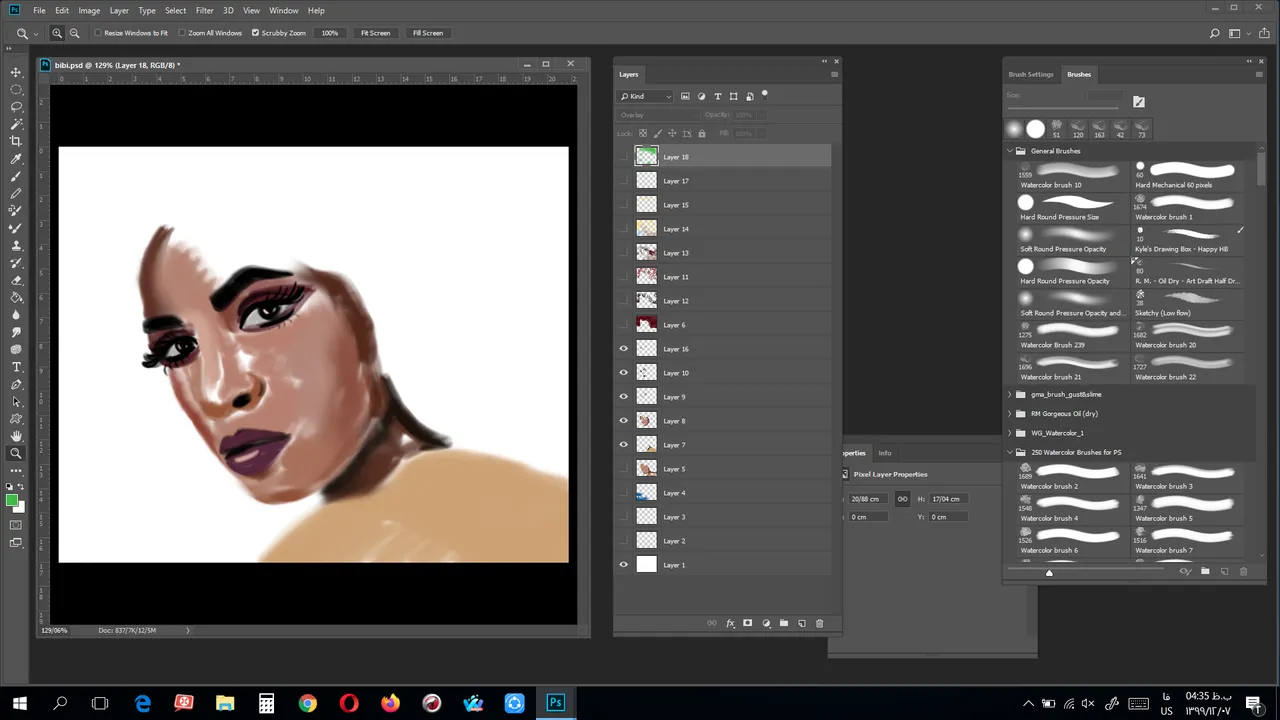
Task: Open Kind filter dropdown in Layers
Action: [x=646, y=96]
